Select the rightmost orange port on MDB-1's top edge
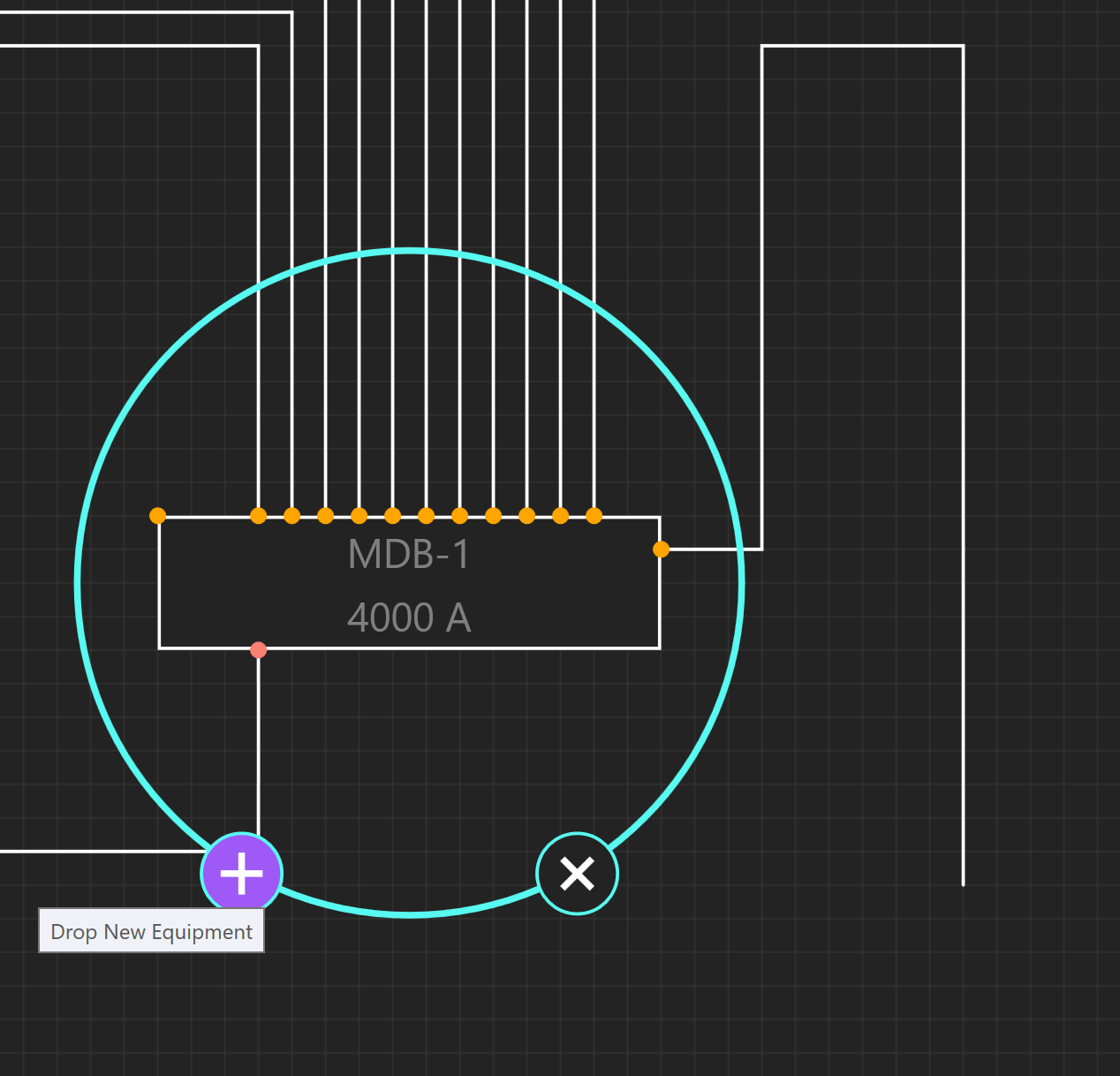 pyautogui.click(x=594, y=516)
